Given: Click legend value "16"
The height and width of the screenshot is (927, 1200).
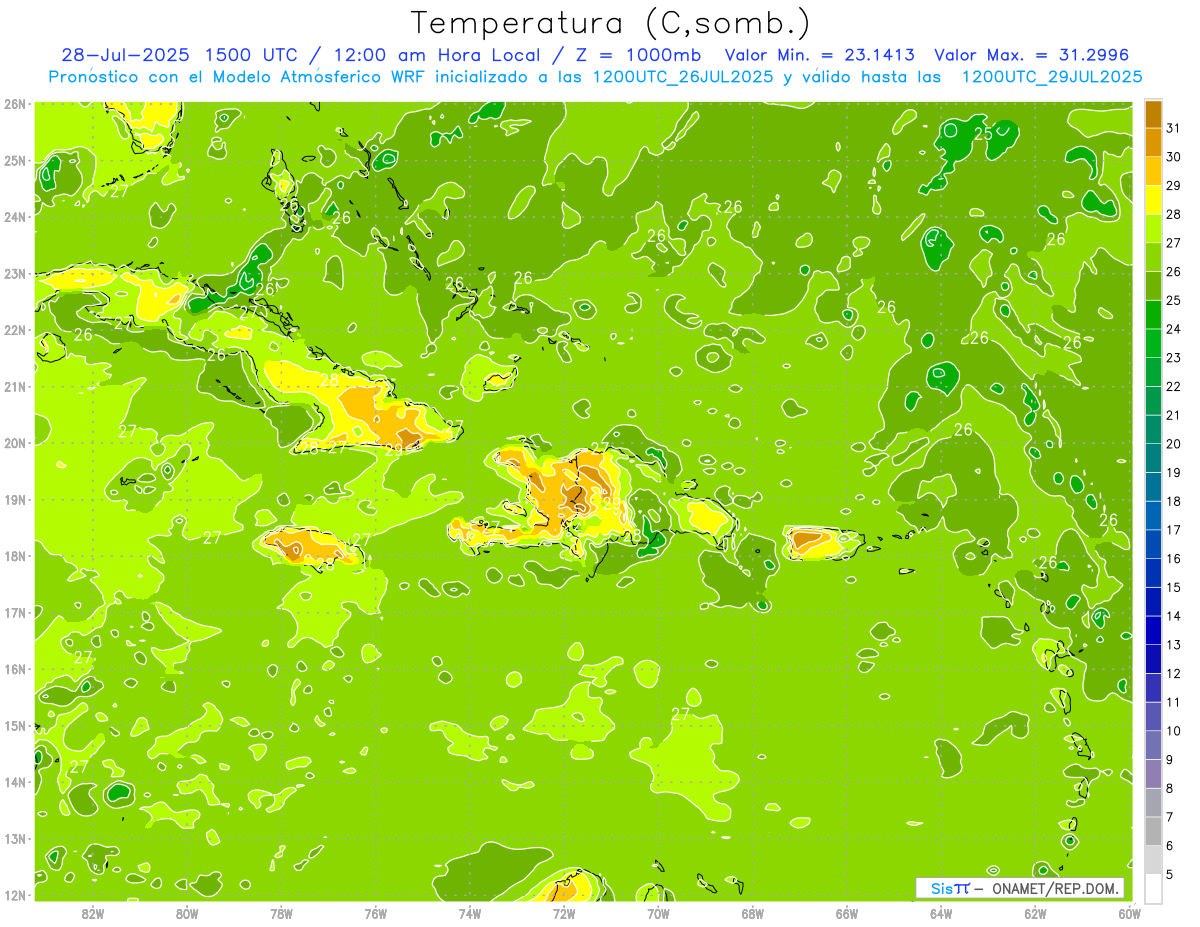Looking at the screenshot, I should 1173,559.
